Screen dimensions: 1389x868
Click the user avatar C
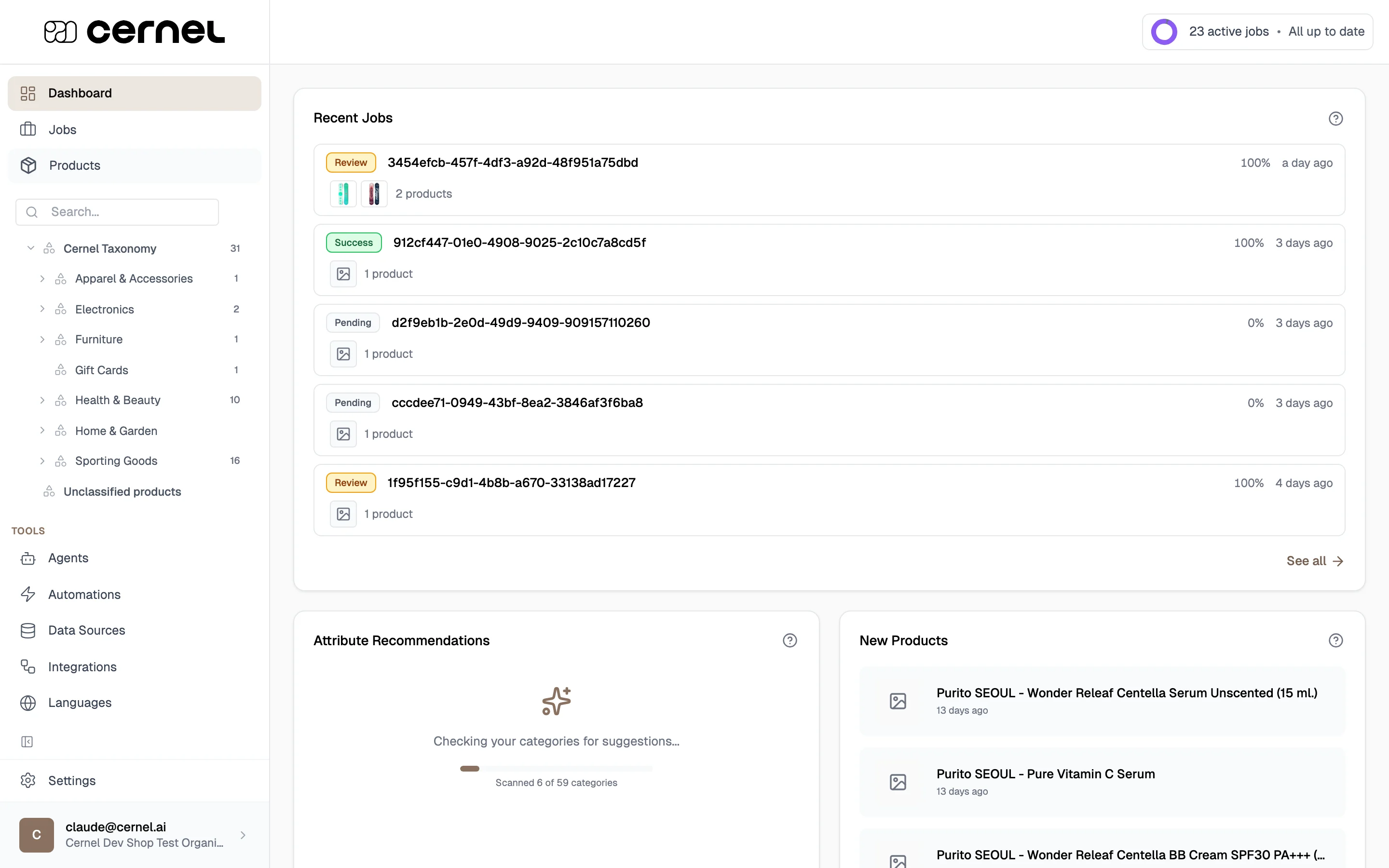pos(37,835)
